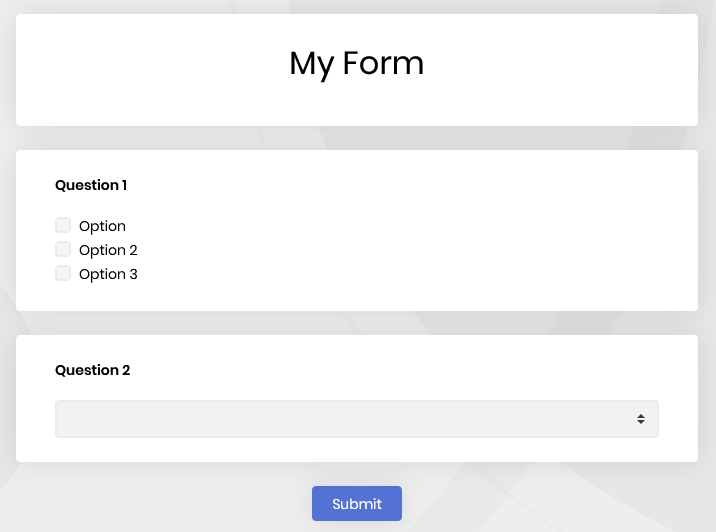Click the "Question 1" heading
Screen dimensions: 716x532
click(x=91, y=185)
